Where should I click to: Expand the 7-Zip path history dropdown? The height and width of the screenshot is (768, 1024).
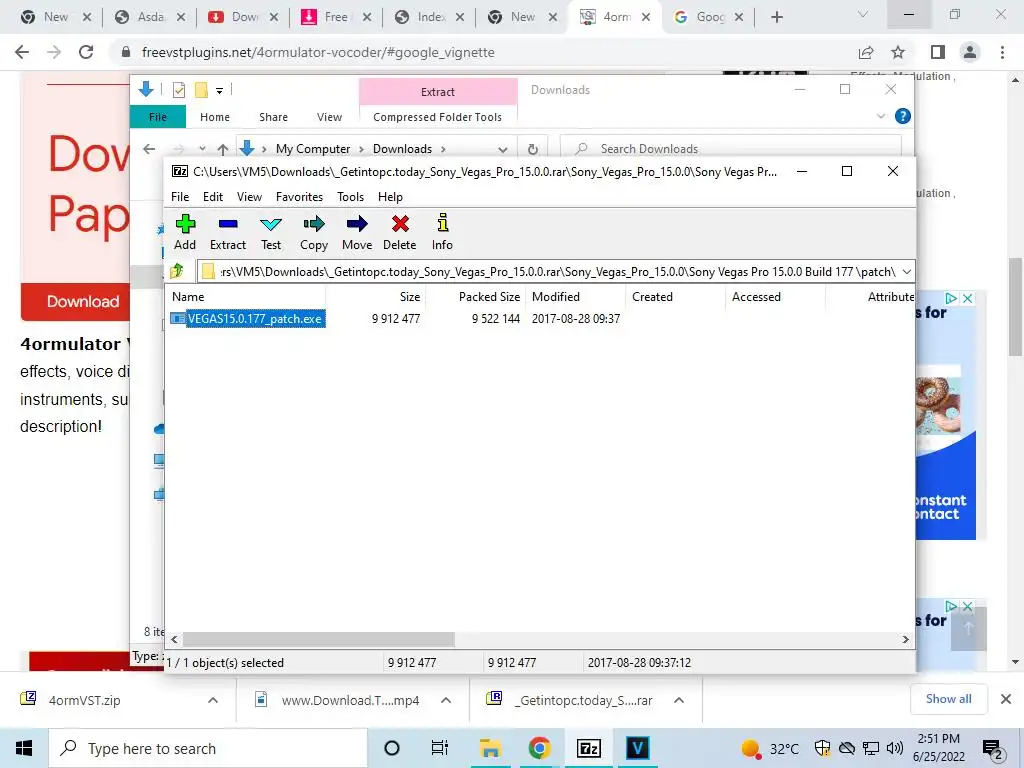tap(906, 271)
